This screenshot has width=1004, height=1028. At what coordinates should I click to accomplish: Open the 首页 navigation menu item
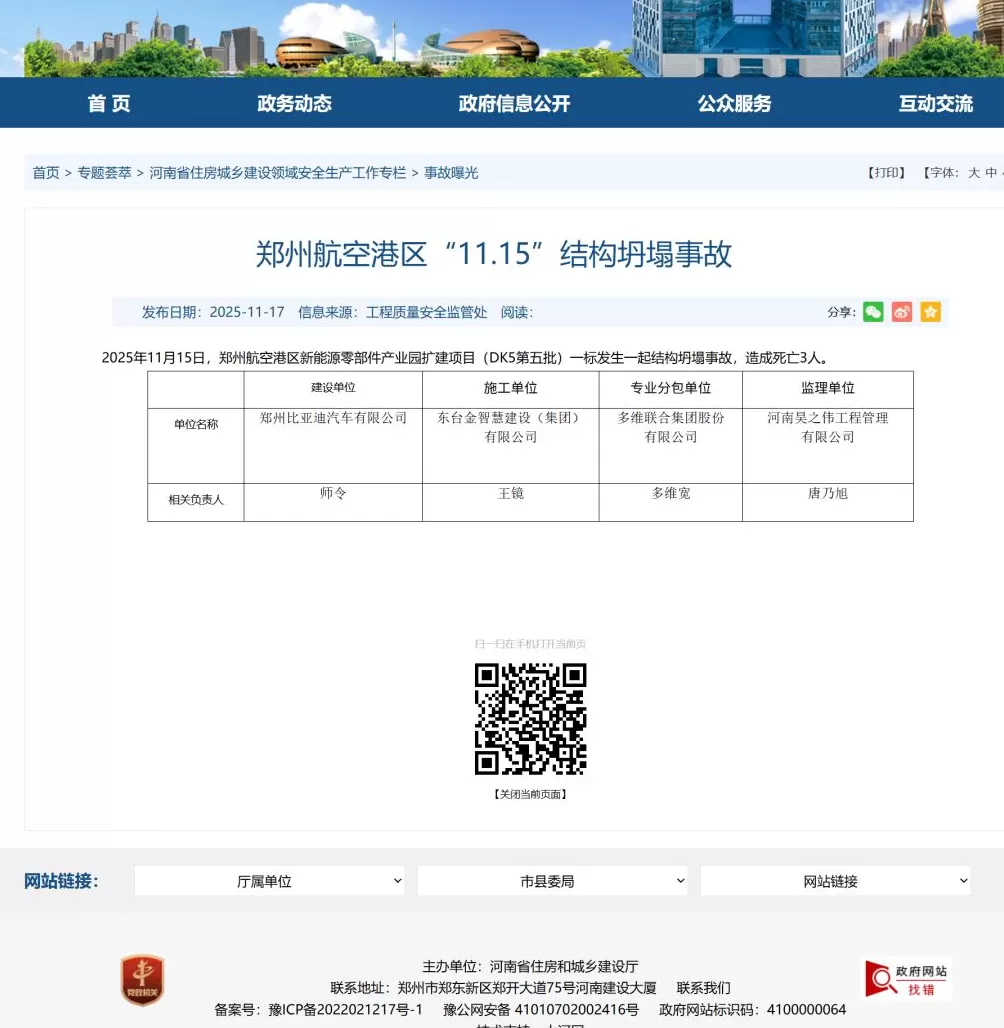(108, 102)
